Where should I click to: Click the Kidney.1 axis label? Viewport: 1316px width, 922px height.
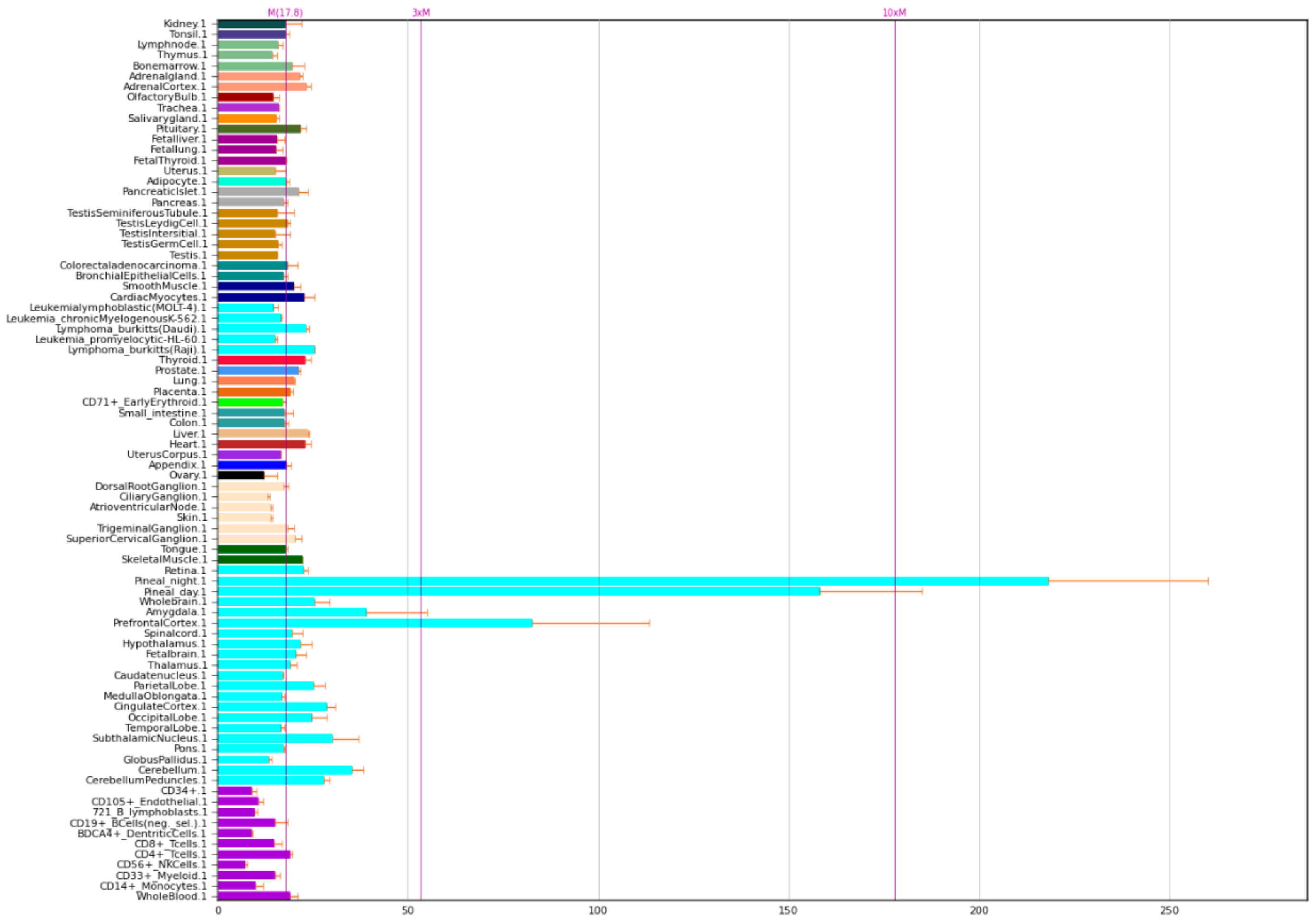coord(185,24)
